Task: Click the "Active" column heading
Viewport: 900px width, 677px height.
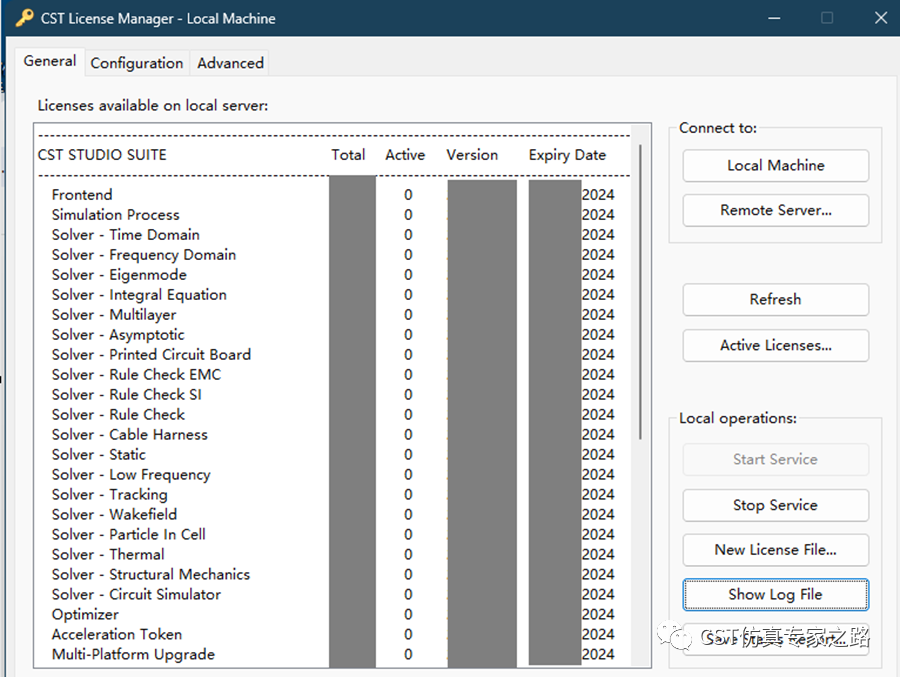Action: [x=405, y=155]
